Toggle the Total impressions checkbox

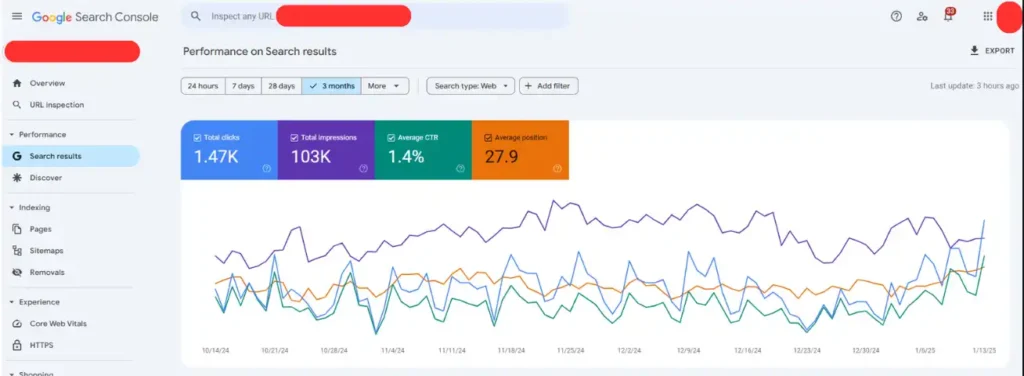pyautogui.click(x=294, y=138)
